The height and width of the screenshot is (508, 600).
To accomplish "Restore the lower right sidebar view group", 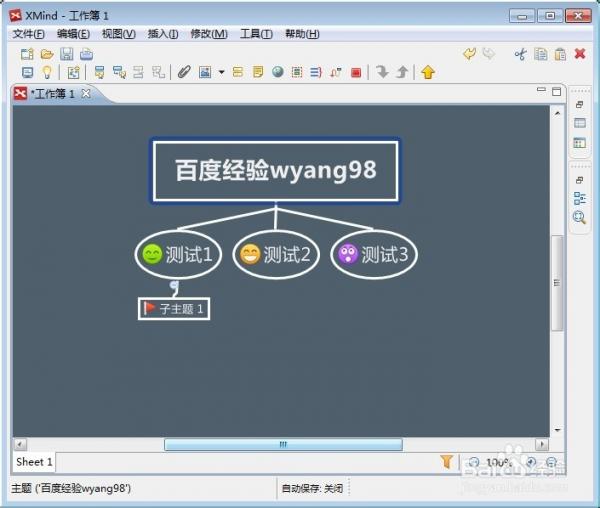I will [x=580, y=180].
